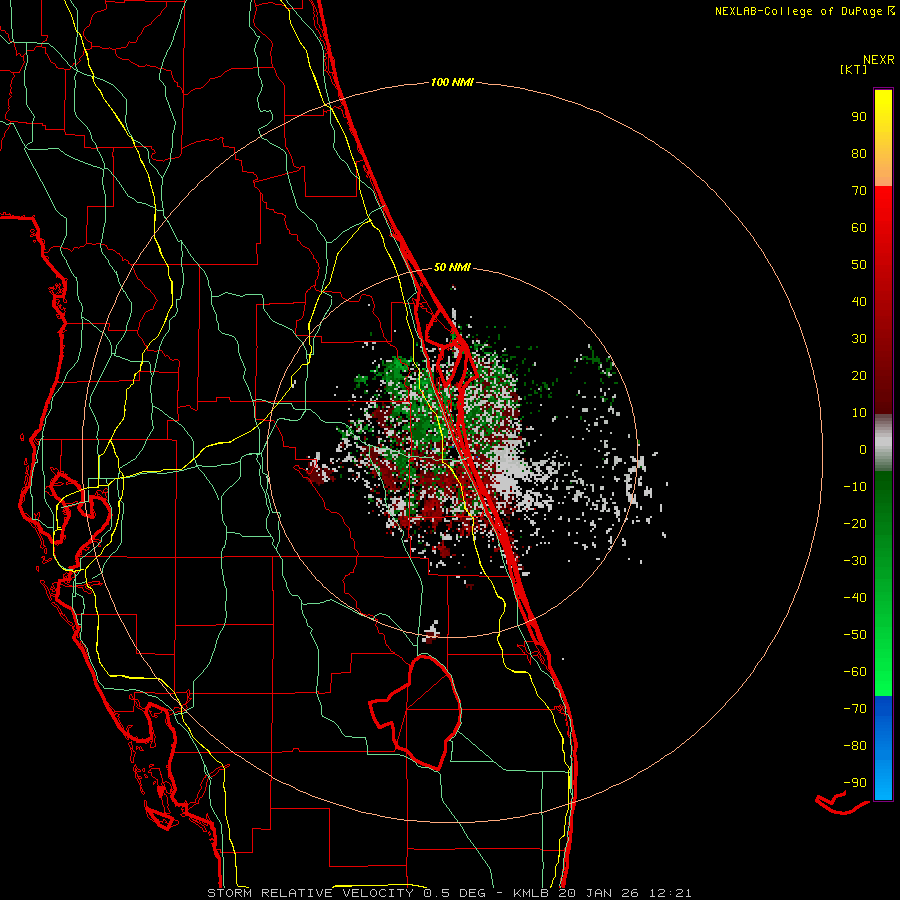Image resolution: width=900 pixels, height=900 pixels.
Task: Pick the blue segment of the color bar
Action: click(x=883, y=748)
